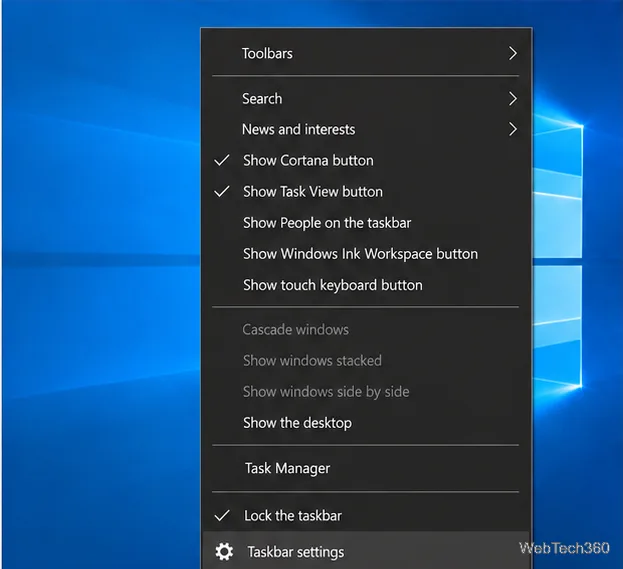623x569 pixels.
Task: Enable Show Windows Ink Workspace button
Action: coord(366,254)
